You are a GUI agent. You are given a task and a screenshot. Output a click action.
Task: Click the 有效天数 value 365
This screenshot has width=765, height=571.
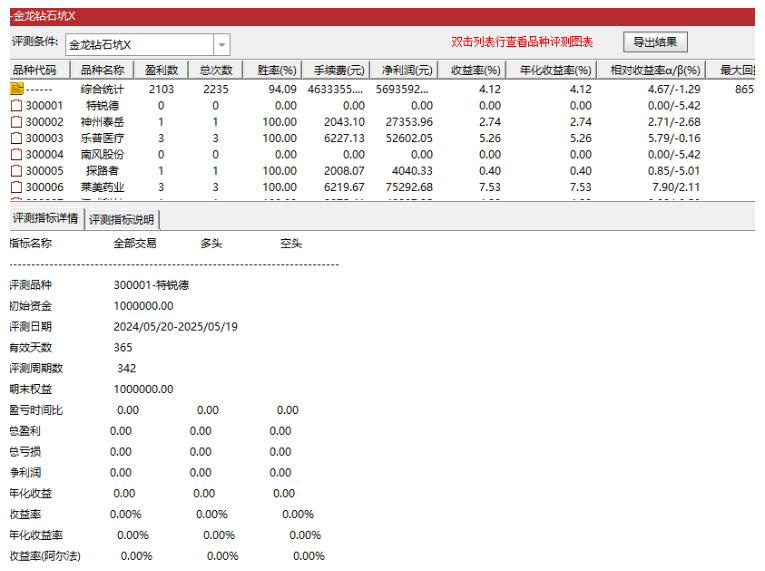coord(123,347)
